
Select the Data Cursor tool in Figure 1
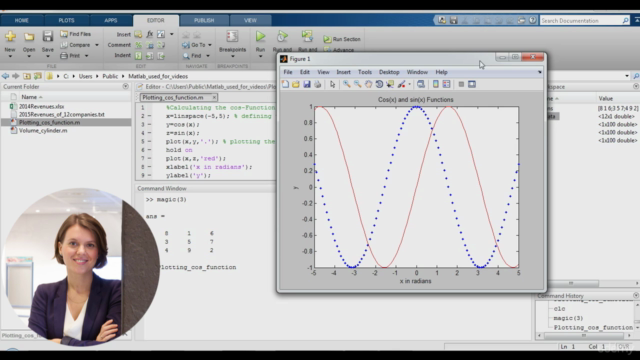[x=390, y=84]
